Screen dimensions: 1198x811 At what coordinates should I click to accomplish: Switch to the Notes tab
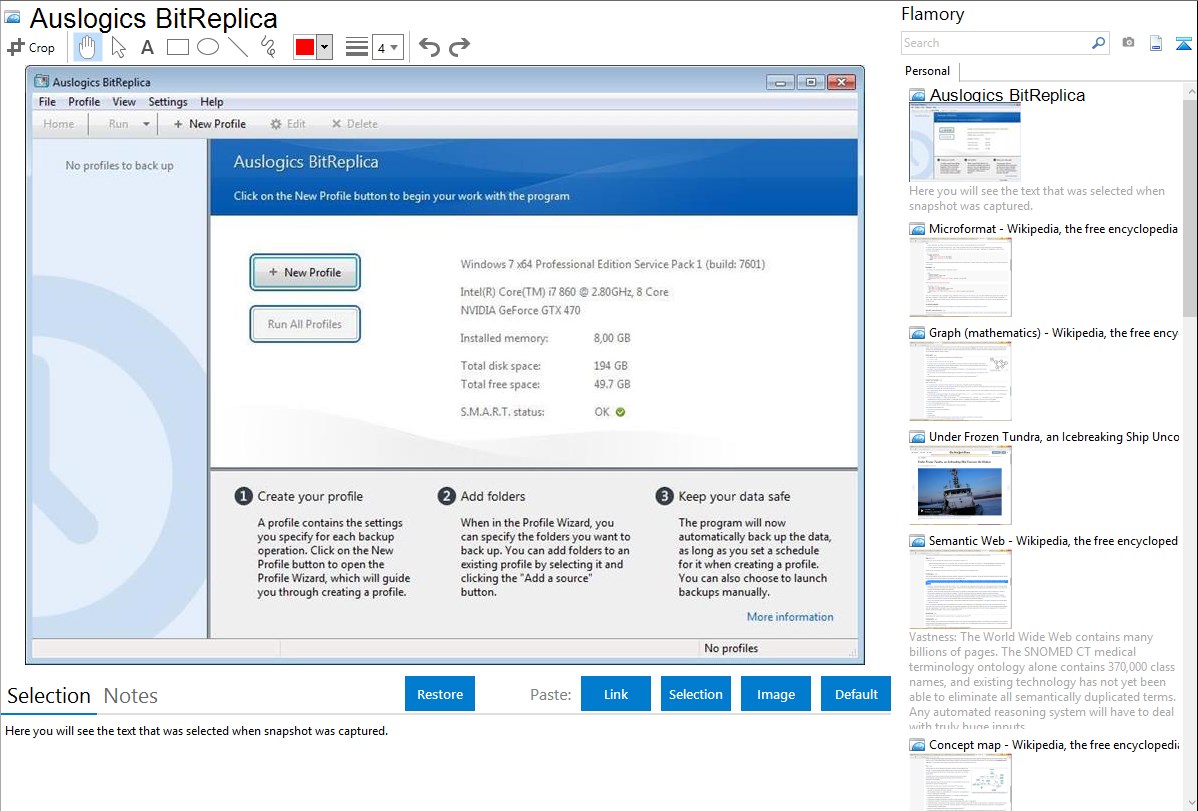click(x=131, y=696)
